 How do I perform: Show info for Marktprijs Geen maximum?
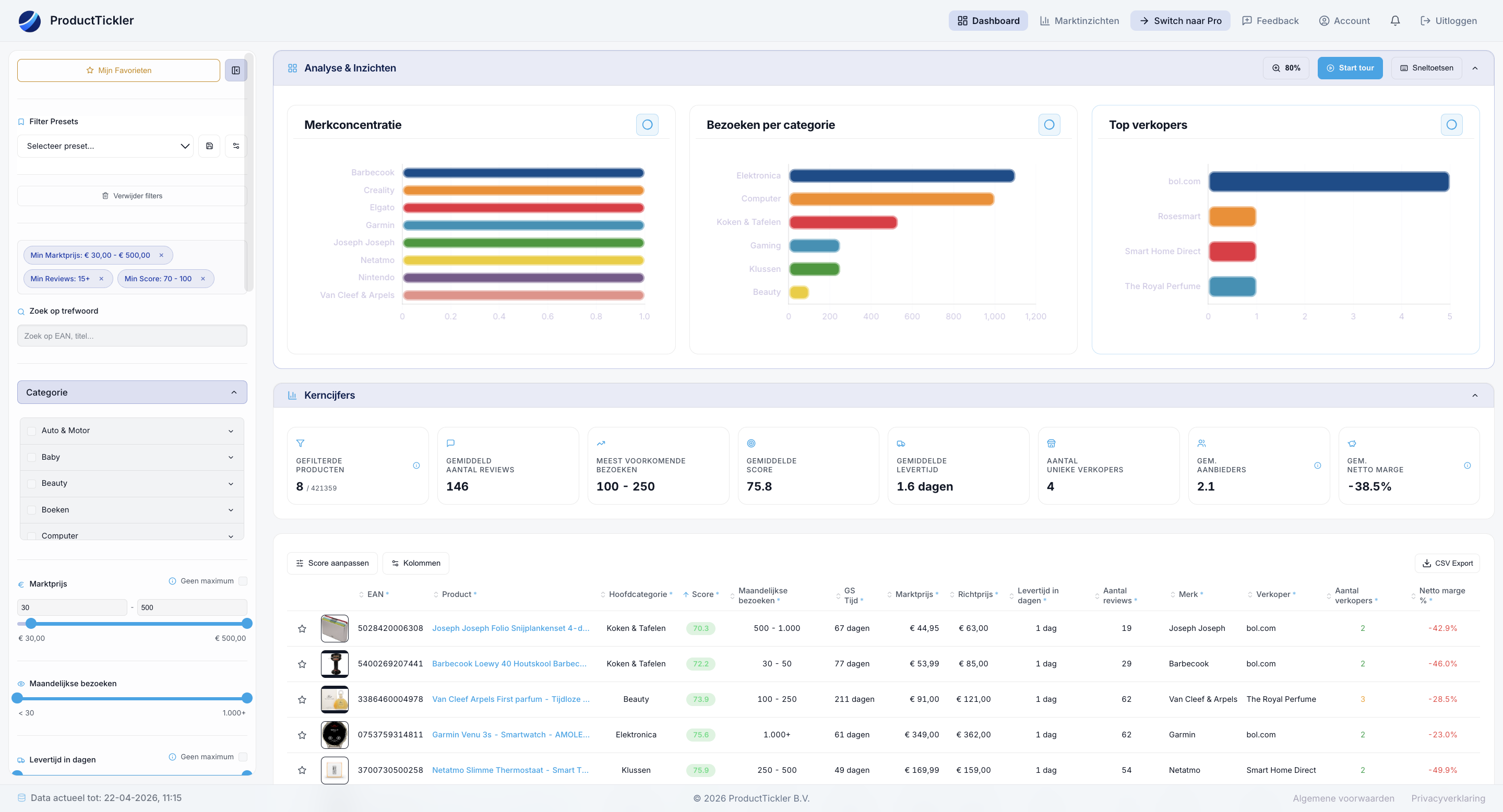click(x=172, y=581)
